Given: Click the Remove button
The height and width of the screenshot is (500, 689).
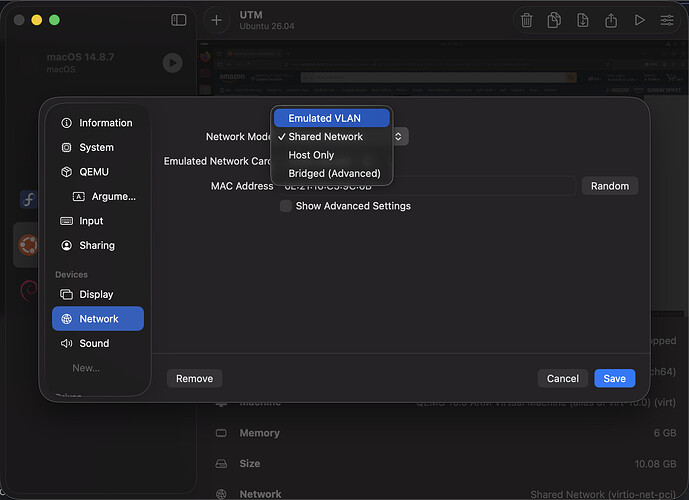Looking at the screenshot, I should pos(194,378).
